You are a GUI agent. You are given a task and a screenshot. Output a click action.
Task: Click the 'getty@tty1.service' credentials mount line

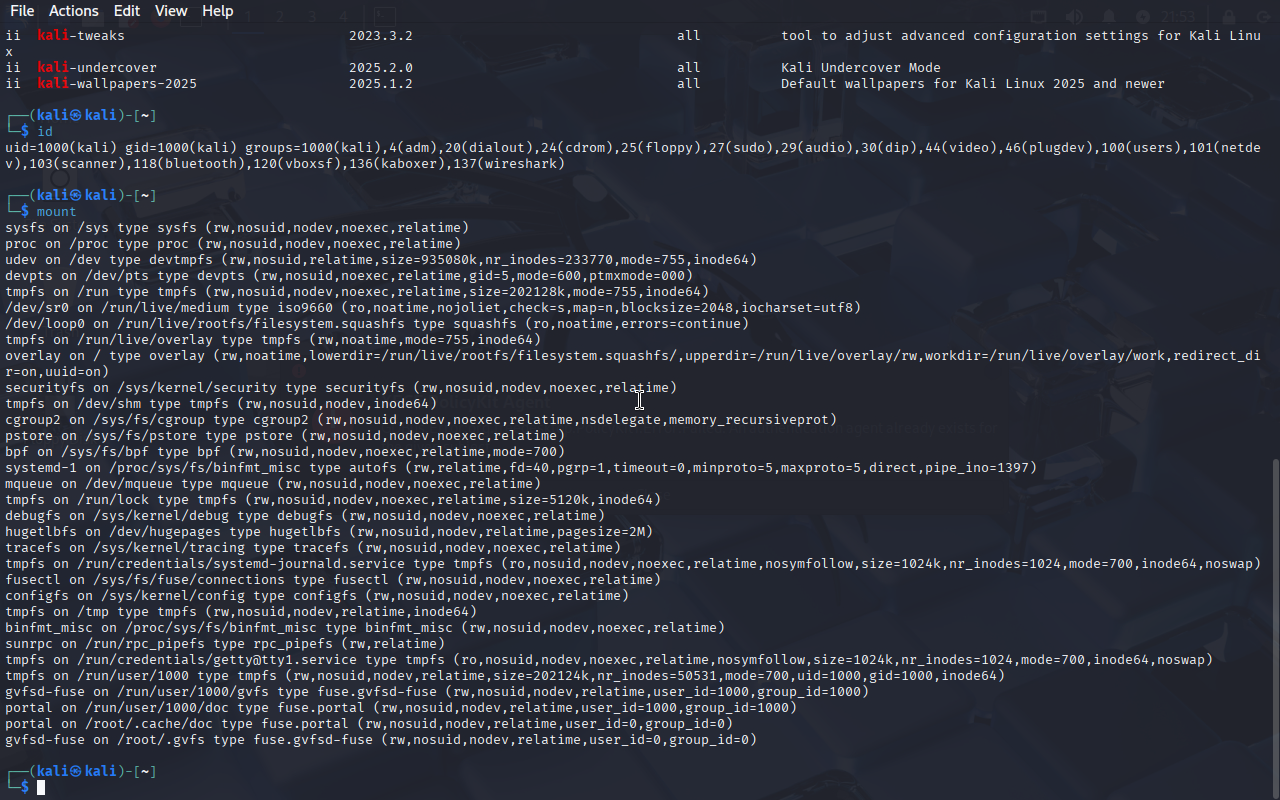click(609, 660)
